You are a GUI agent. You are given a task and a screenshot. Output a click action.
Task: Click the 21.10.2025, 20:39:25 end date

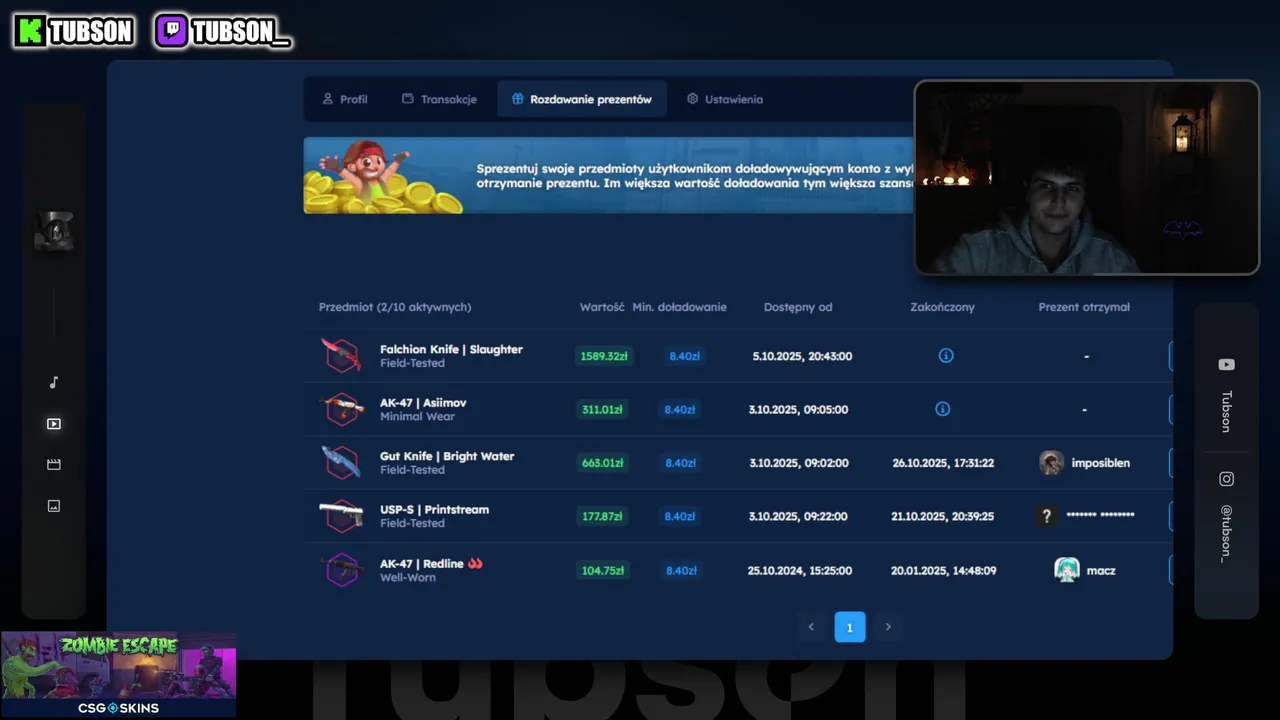tap(943, 516)
